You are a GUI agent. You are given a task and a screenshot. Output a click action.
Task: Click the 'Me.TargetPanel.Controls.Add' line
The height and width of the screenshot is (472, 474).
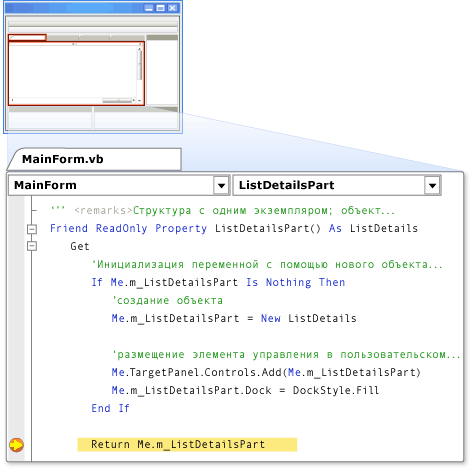point(266,373)
